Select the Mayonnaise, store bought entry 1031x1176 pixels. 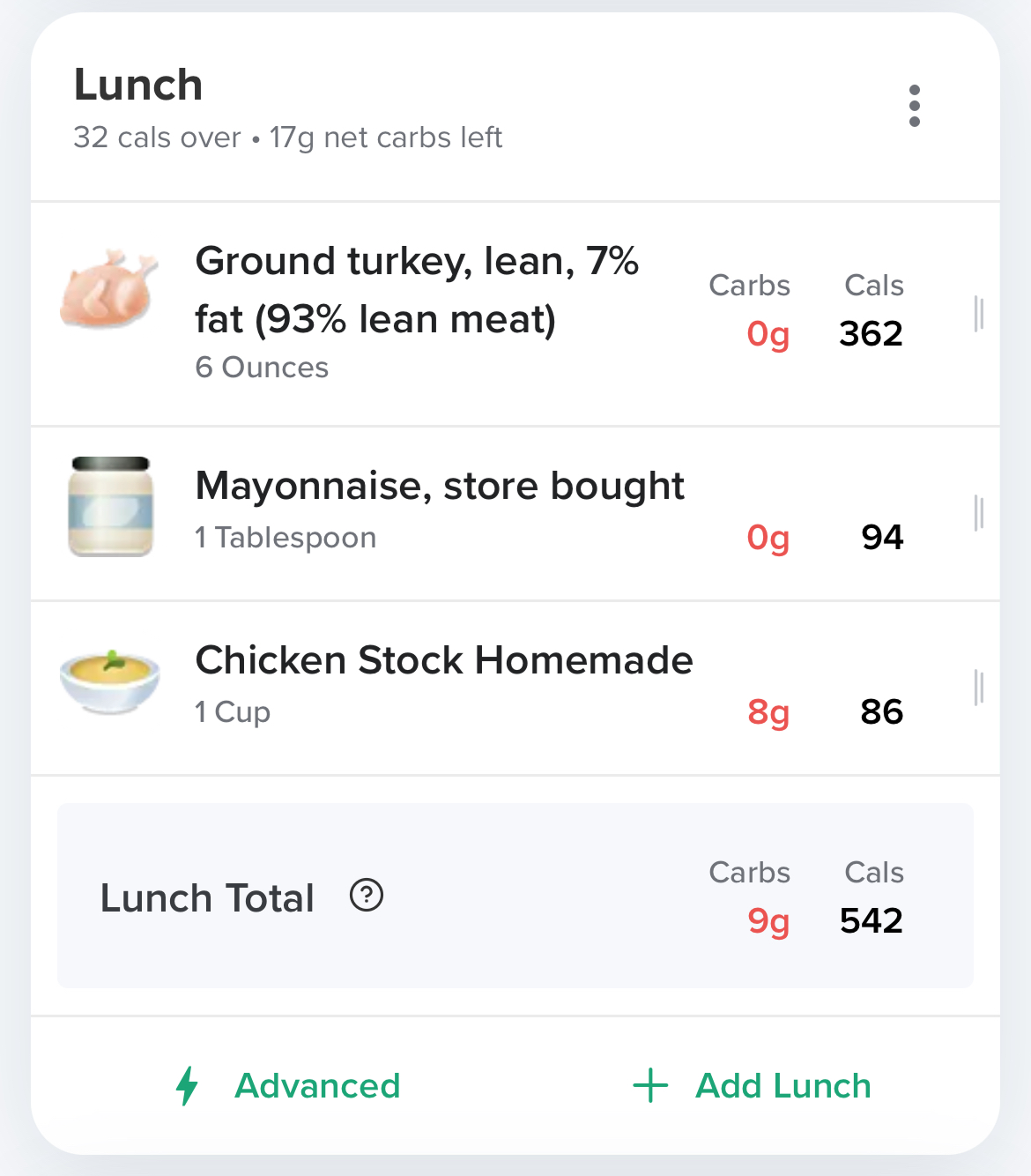(440, 486)
